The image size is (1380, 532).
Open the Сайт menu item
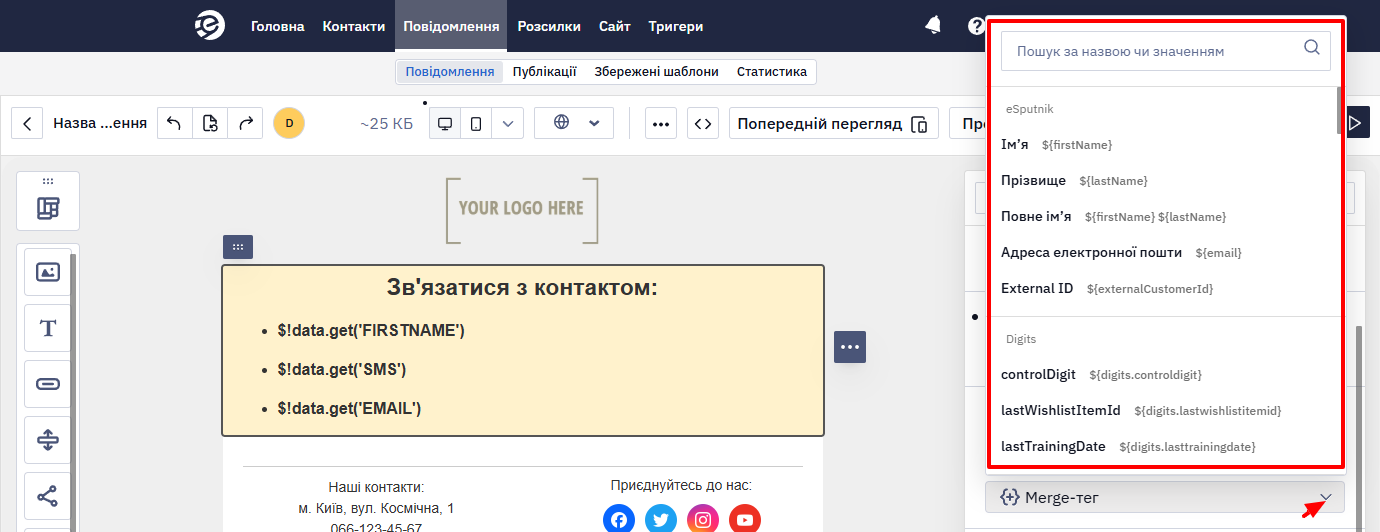[x=615, y=26]
